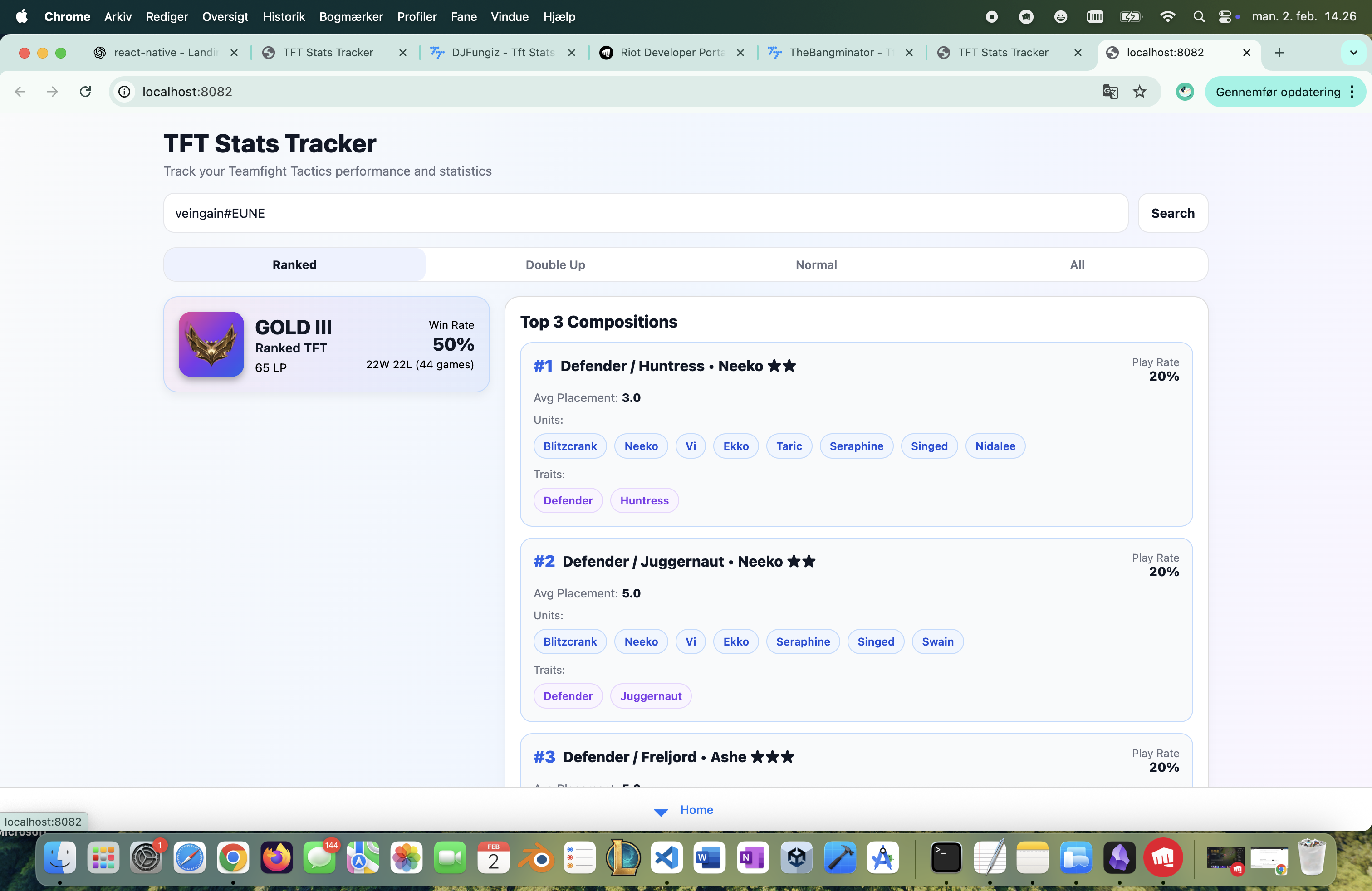The height and width of the screenshot is (891, 1372).
Task: Switch to Riot Developer Portal tab
Action: click(x=671, y=53)
